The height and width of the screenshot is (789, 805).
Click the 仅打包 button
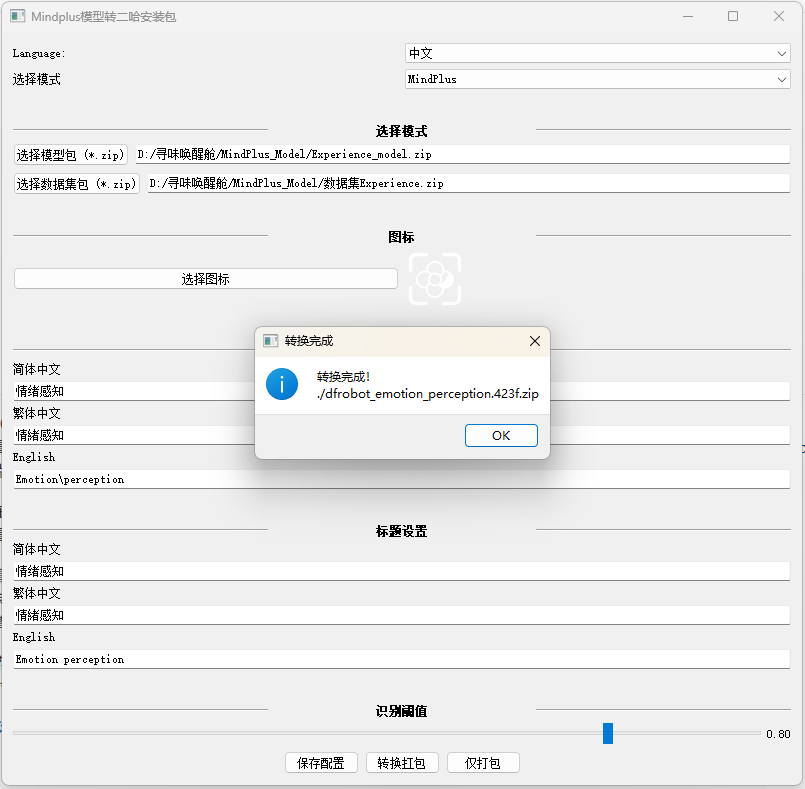point(483,762)
